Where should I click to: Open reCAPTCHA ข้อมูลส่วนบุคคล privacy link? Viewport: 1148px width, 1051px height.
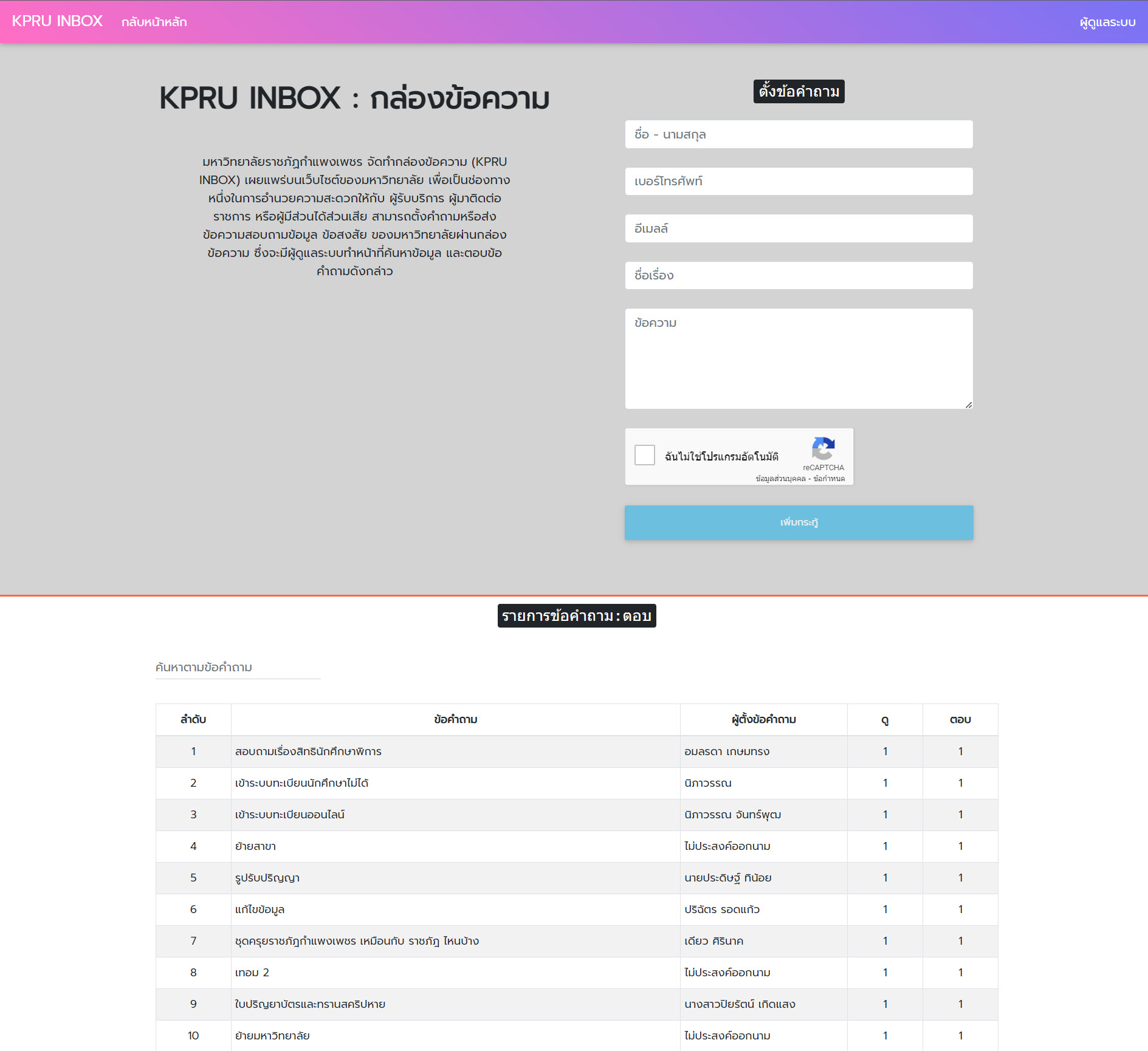(x=780, y=479)
